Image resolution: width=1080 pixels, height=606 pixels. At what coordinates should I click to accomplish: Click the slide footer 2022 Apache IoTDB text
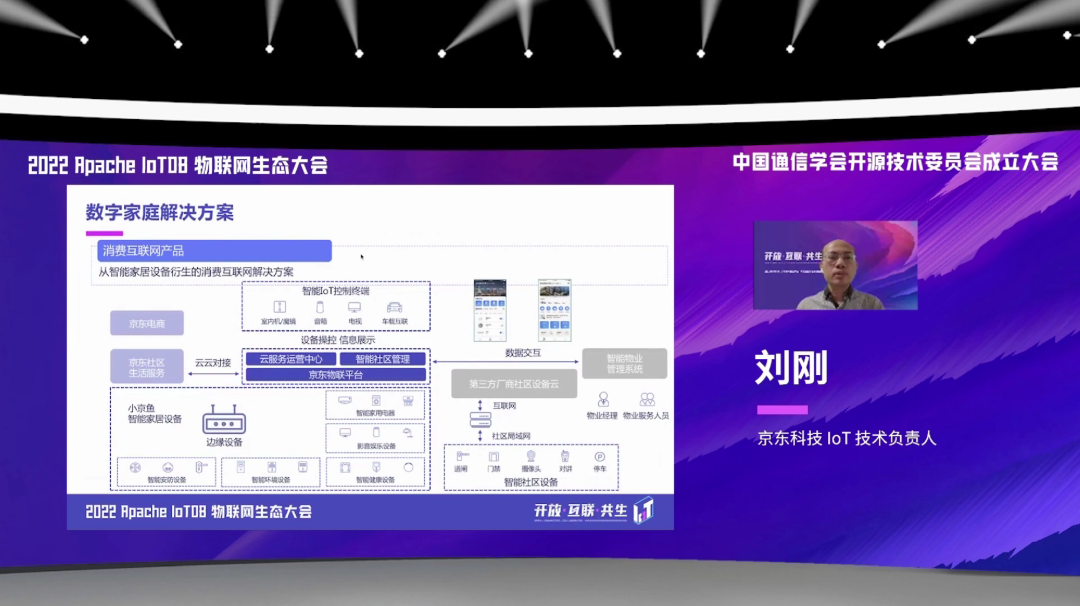pos(198,511)
